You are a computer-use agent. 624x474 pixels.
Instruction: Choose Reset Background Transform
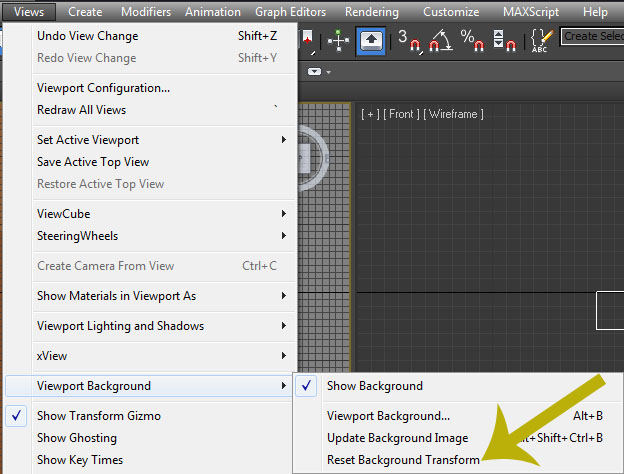(458, 460)
